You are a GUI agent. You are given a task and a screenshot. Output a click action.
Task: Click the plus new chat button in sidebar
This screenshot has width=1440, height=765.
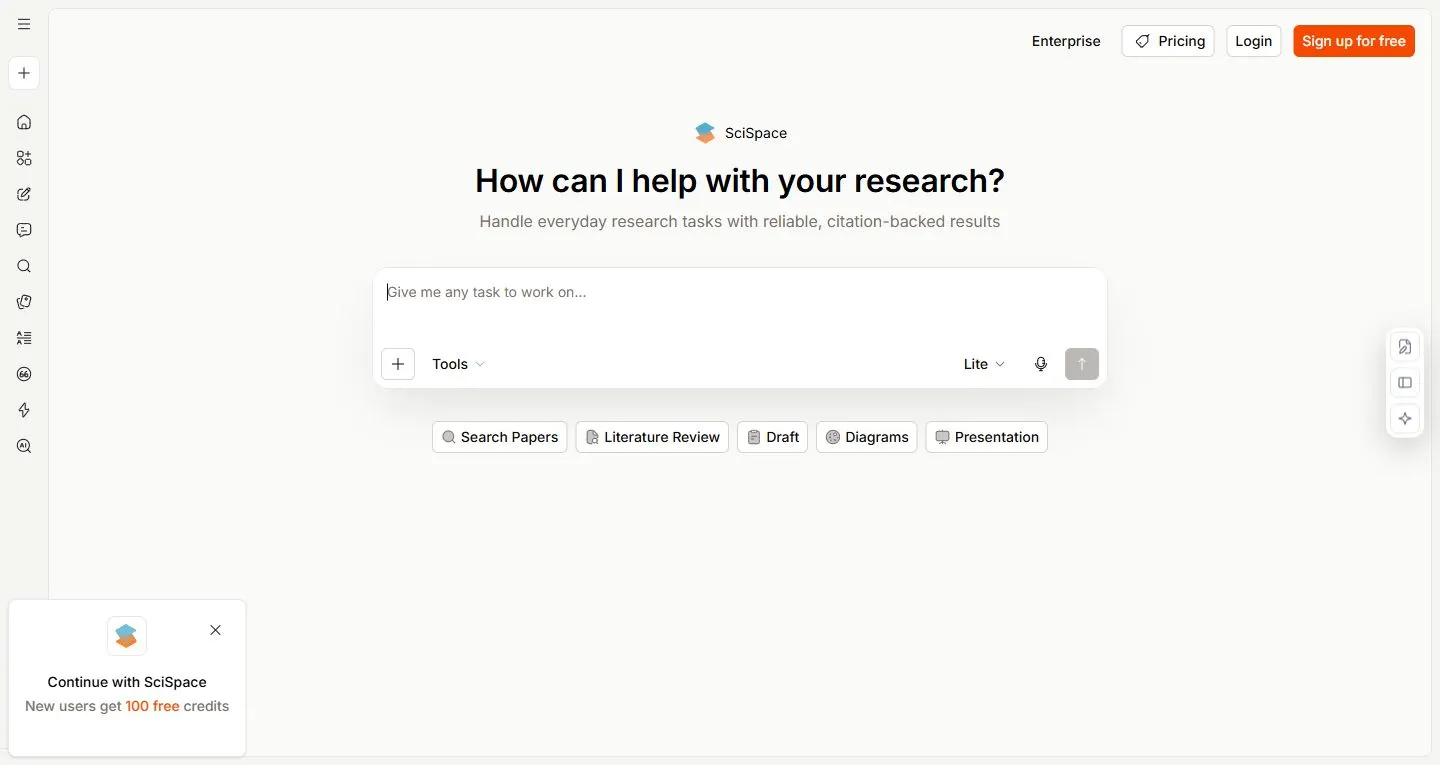24,73
